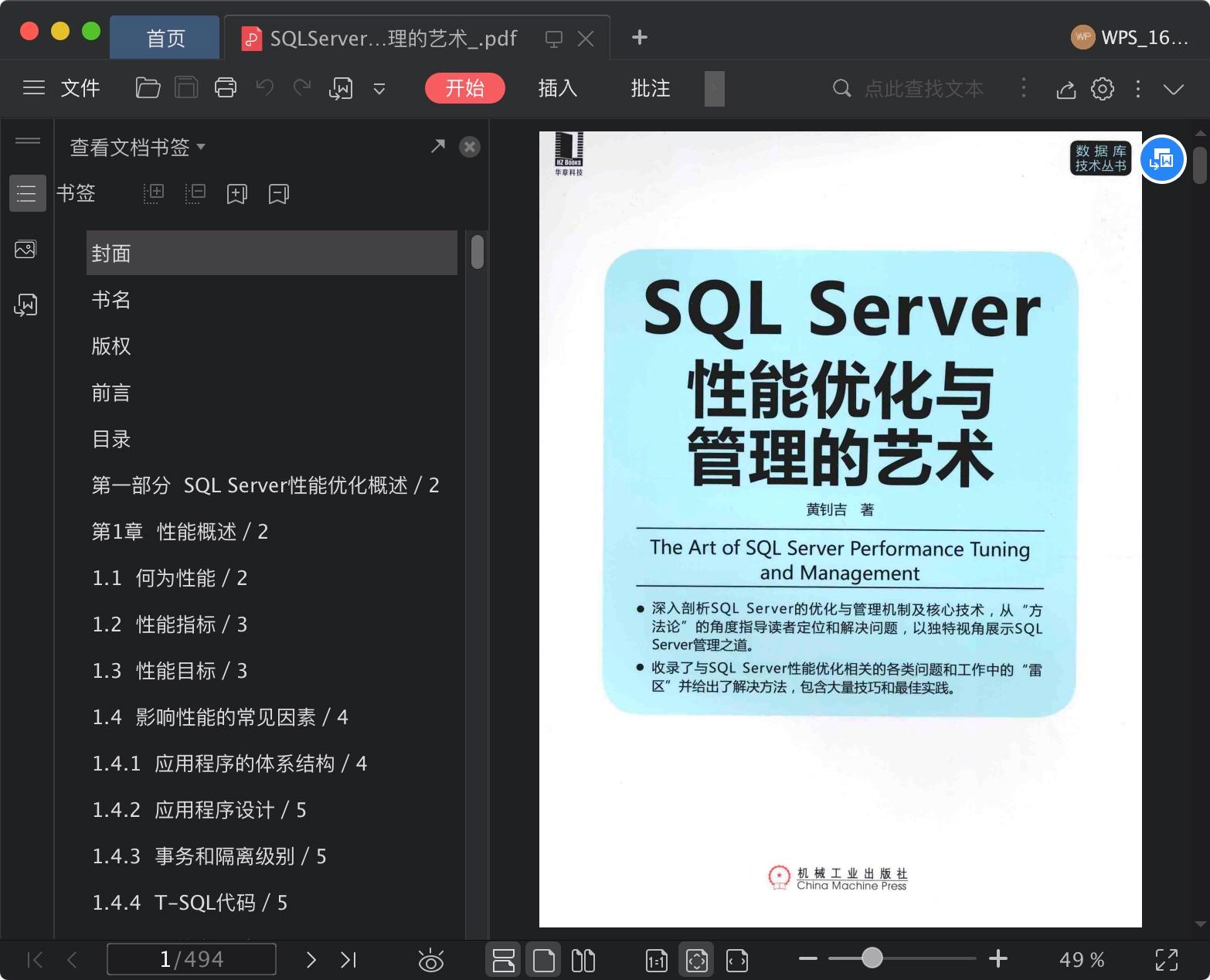Open the thumbnail image sidebar icon
Image resolution: width=1210 pixels, height=980 pixels.
25,249
